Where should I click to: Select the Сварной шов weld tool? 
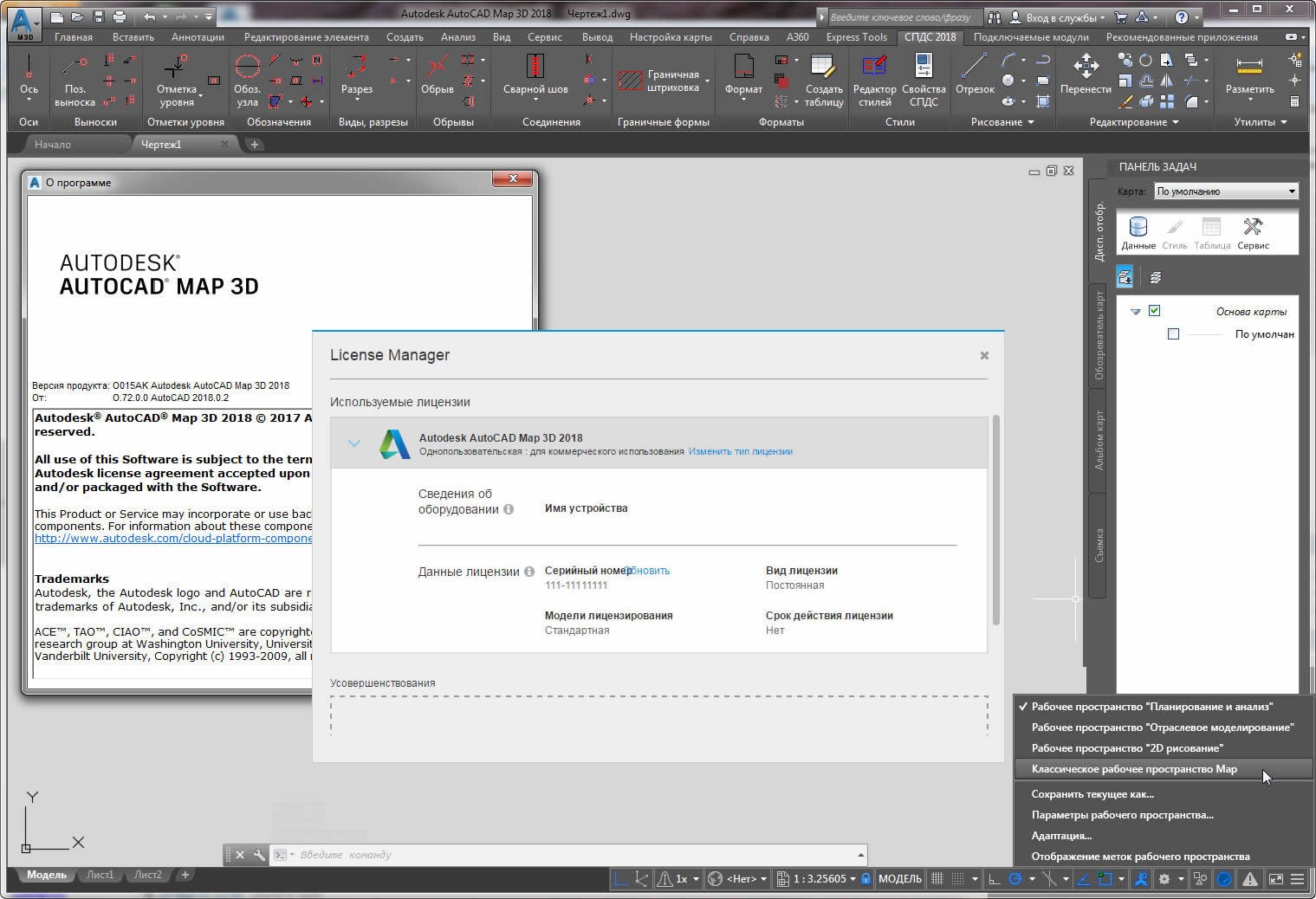coord(535,76)
